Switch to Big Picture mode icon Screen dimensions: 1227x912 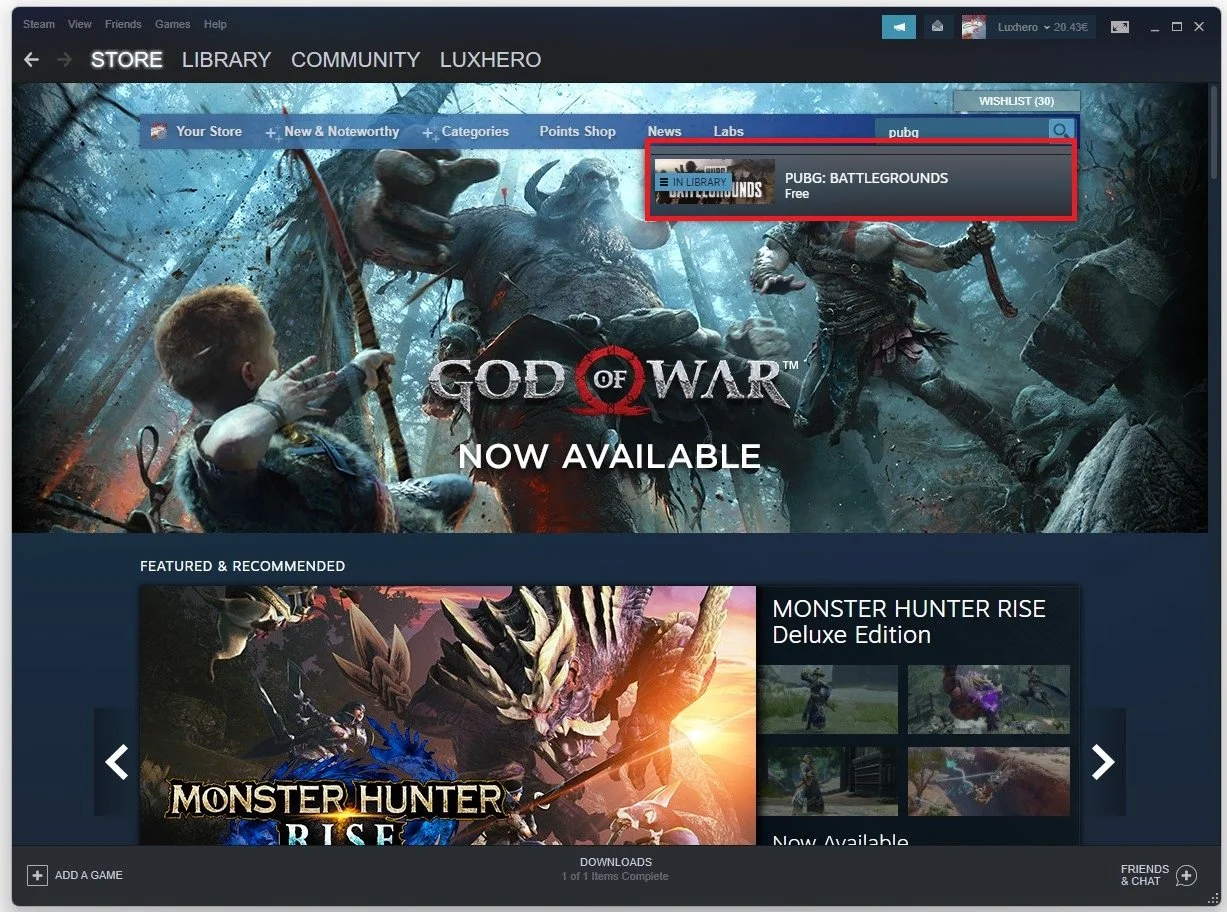(x=1120, y=27)
